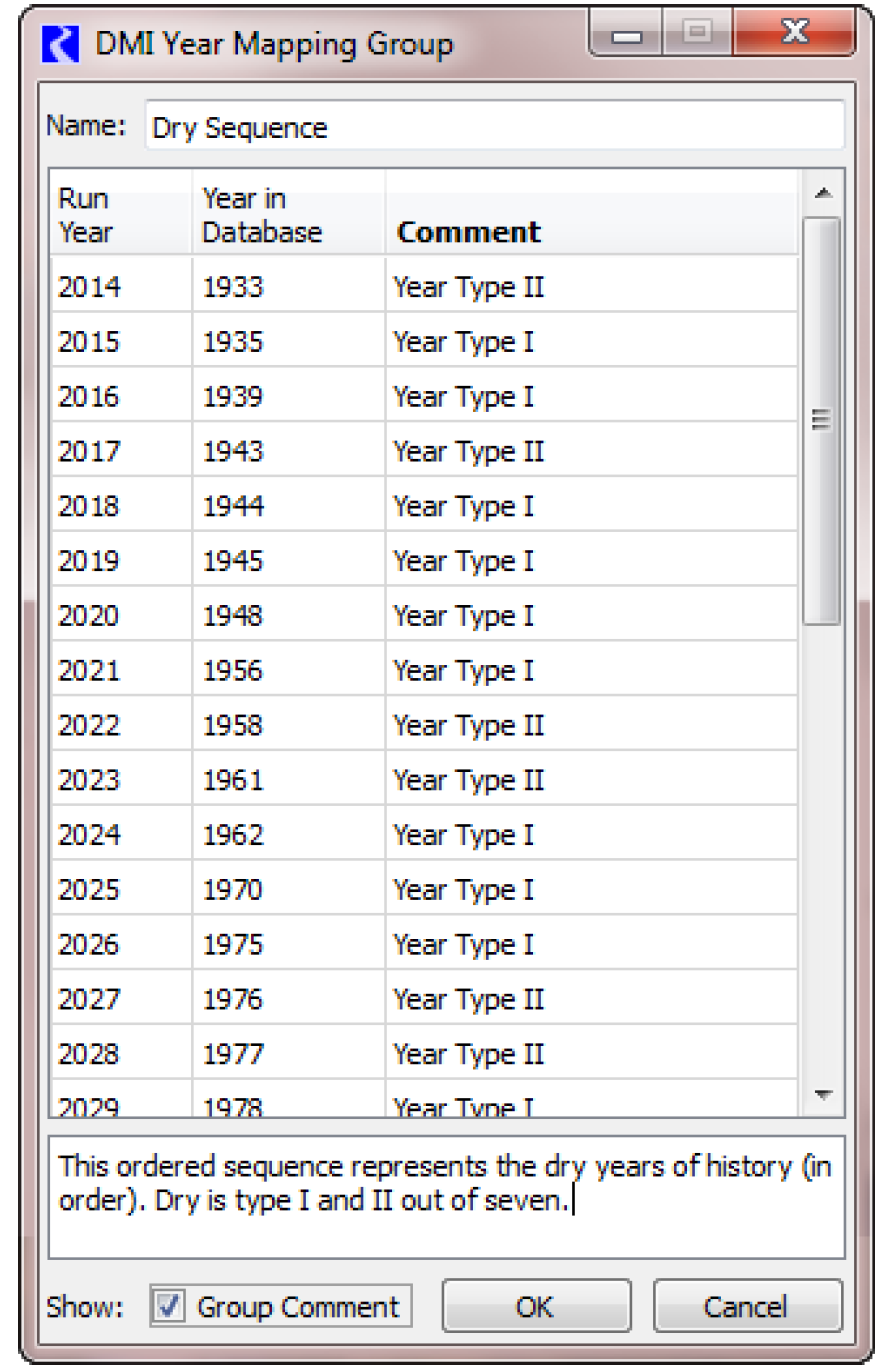Click Comment cell for run year 2022
Image resolution: width=891 pixels, height=1371 pixels.
pos(590,726)
